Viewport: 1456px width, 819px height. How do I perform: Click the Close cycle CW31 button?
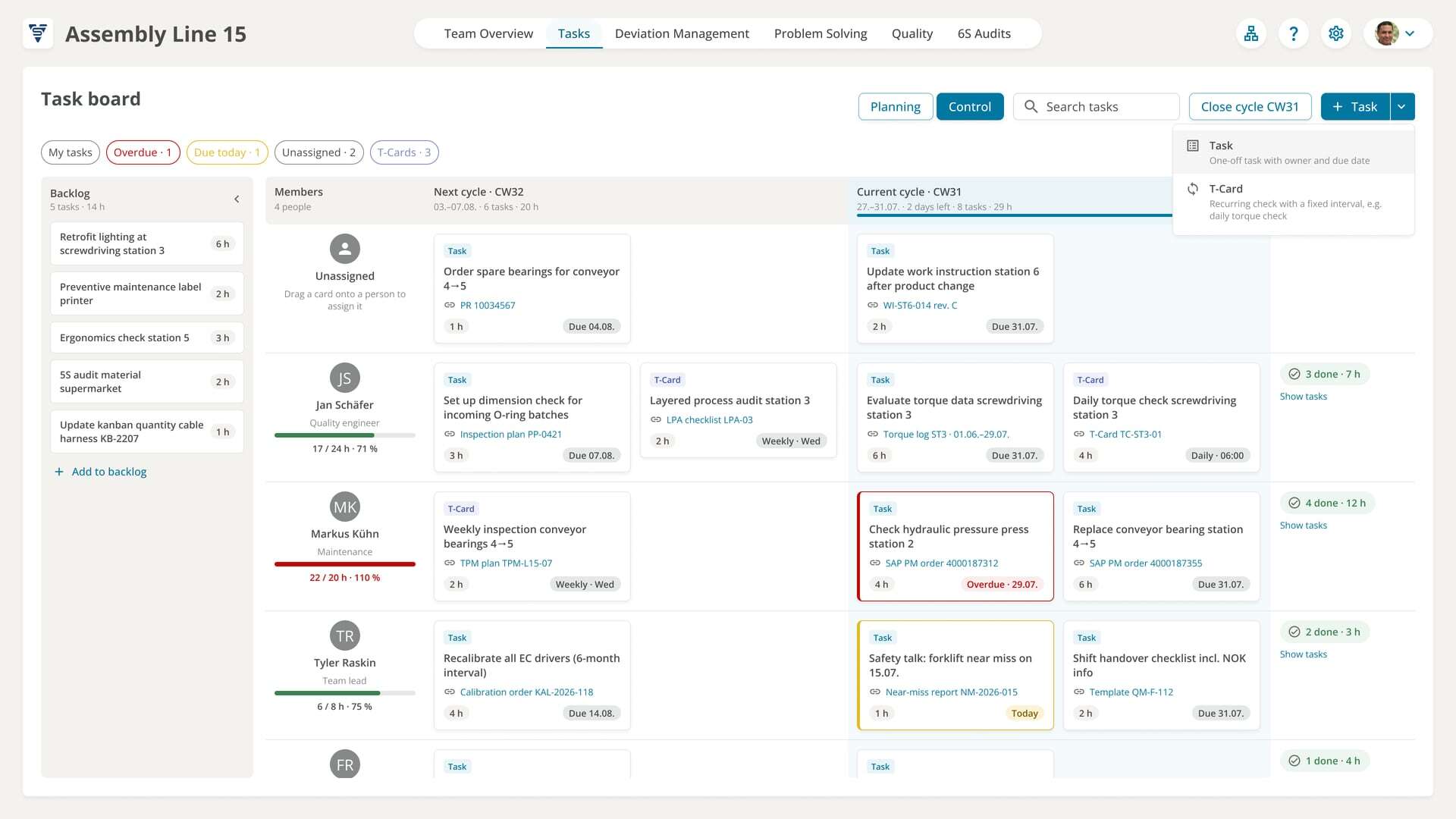[1250, 107]
